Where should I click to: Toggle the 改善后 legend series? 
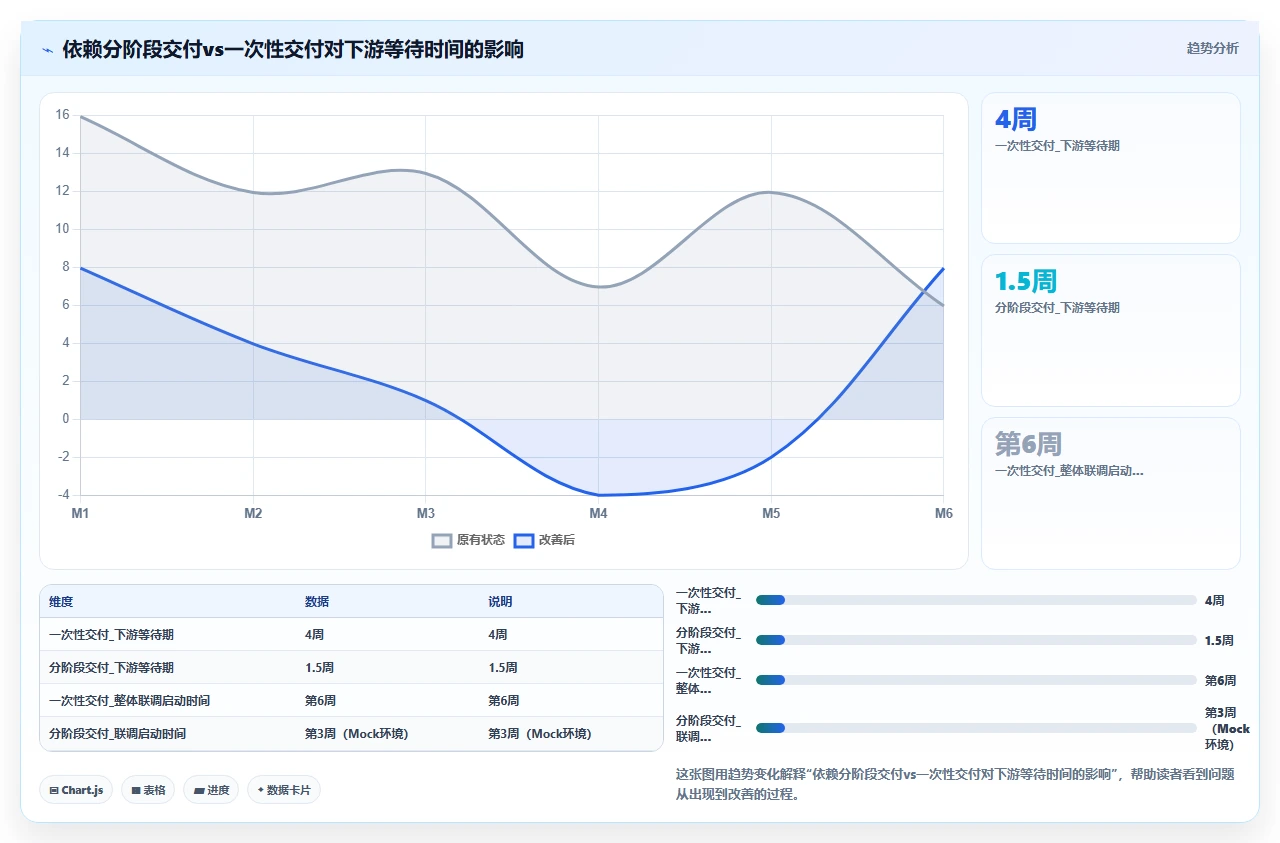[544, 540]
